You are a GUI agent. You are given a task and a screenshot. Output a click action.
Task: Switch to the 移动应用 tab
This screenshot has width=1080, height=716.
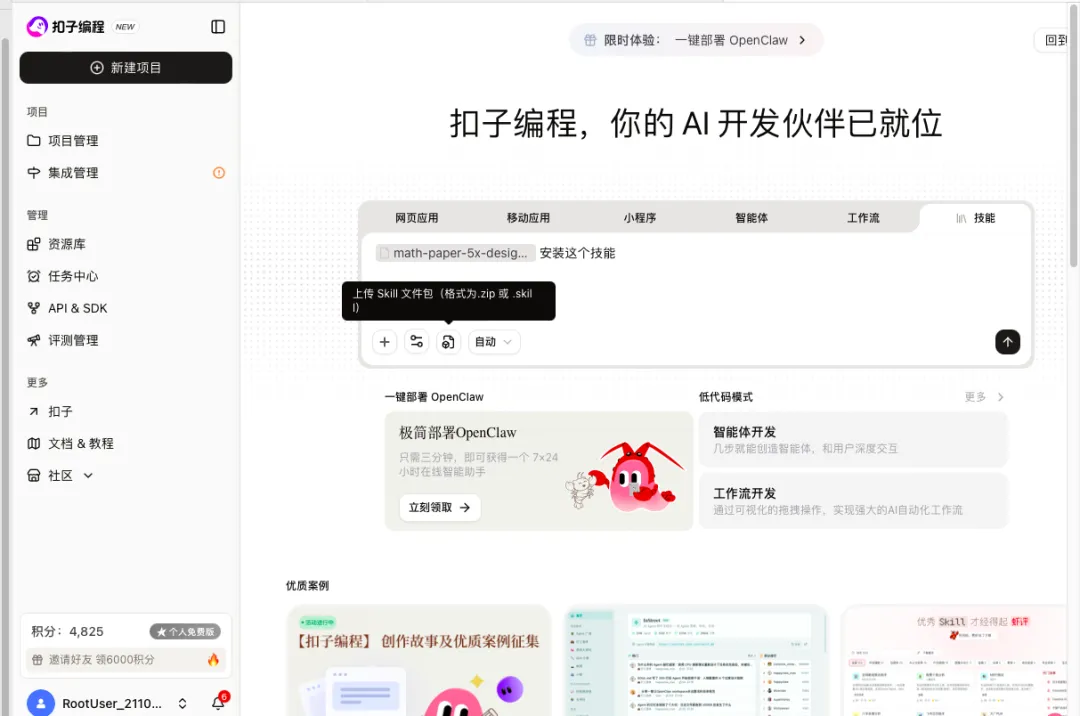pyautogui.click(x=528, y=218)
